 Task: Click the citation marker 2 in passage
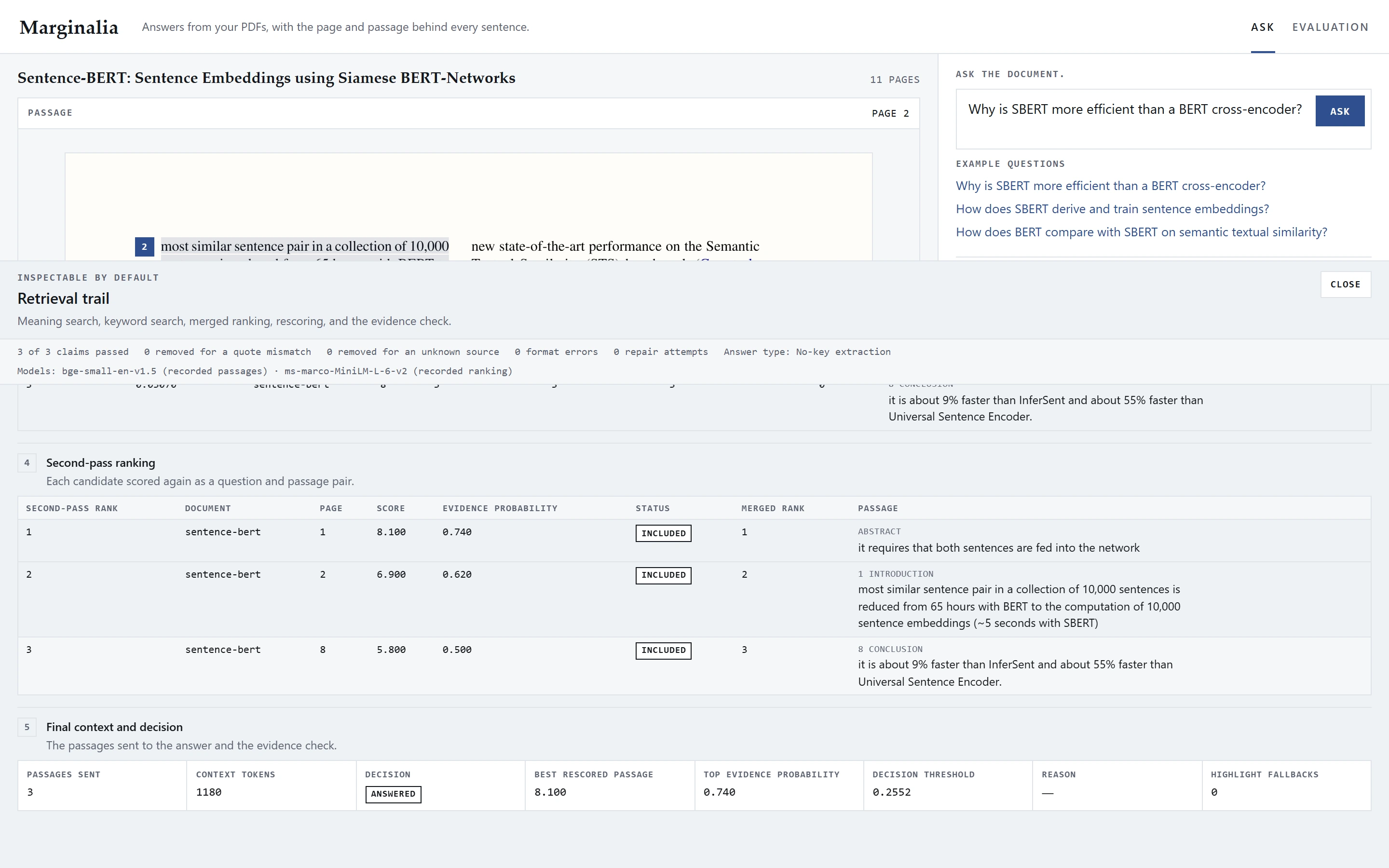(144, 247)
